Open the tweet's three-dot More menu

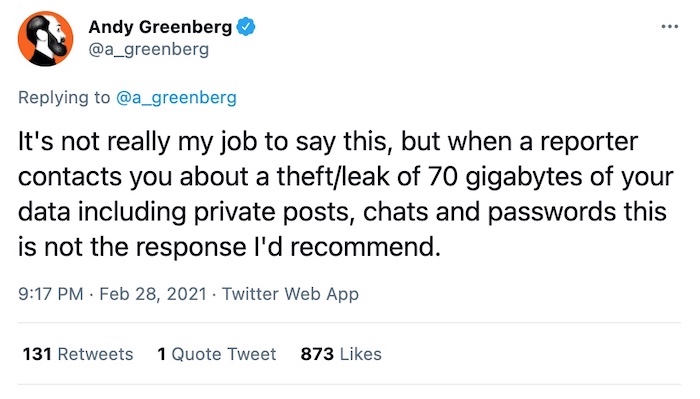pyautogui.click(x=670, y=27)
